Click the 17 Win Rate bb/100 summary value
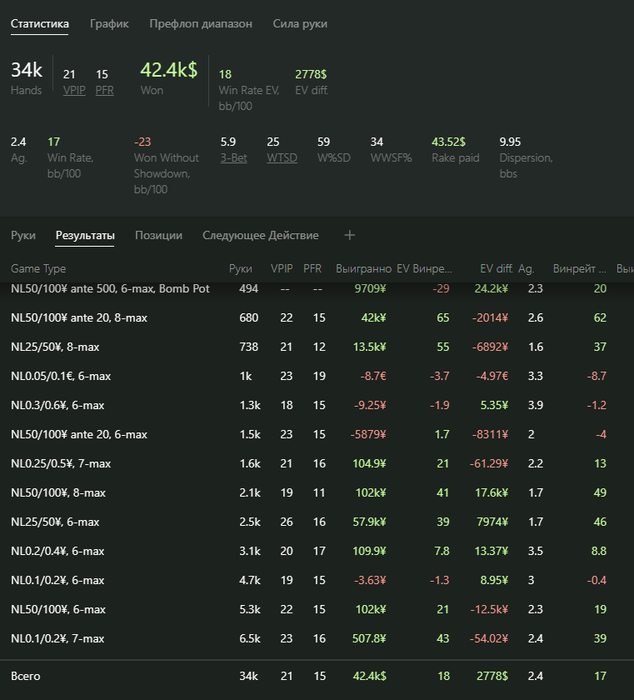 point(54,142)
